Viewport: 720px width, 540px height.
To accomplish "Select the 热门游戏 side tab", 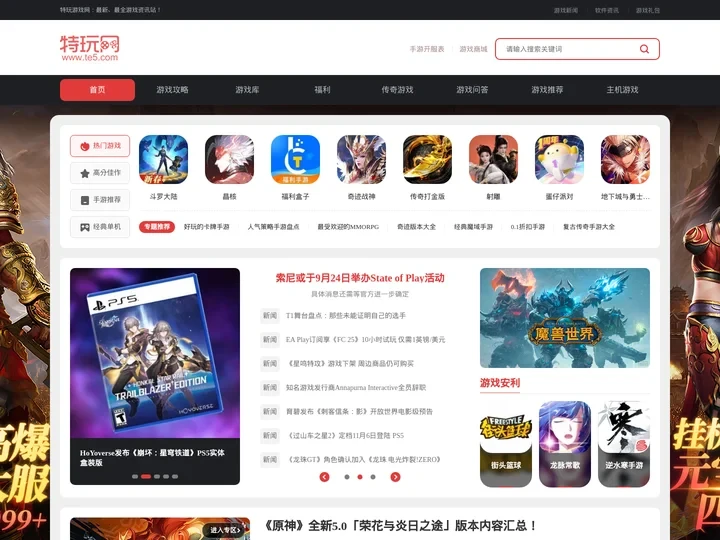I will (100, 146).
